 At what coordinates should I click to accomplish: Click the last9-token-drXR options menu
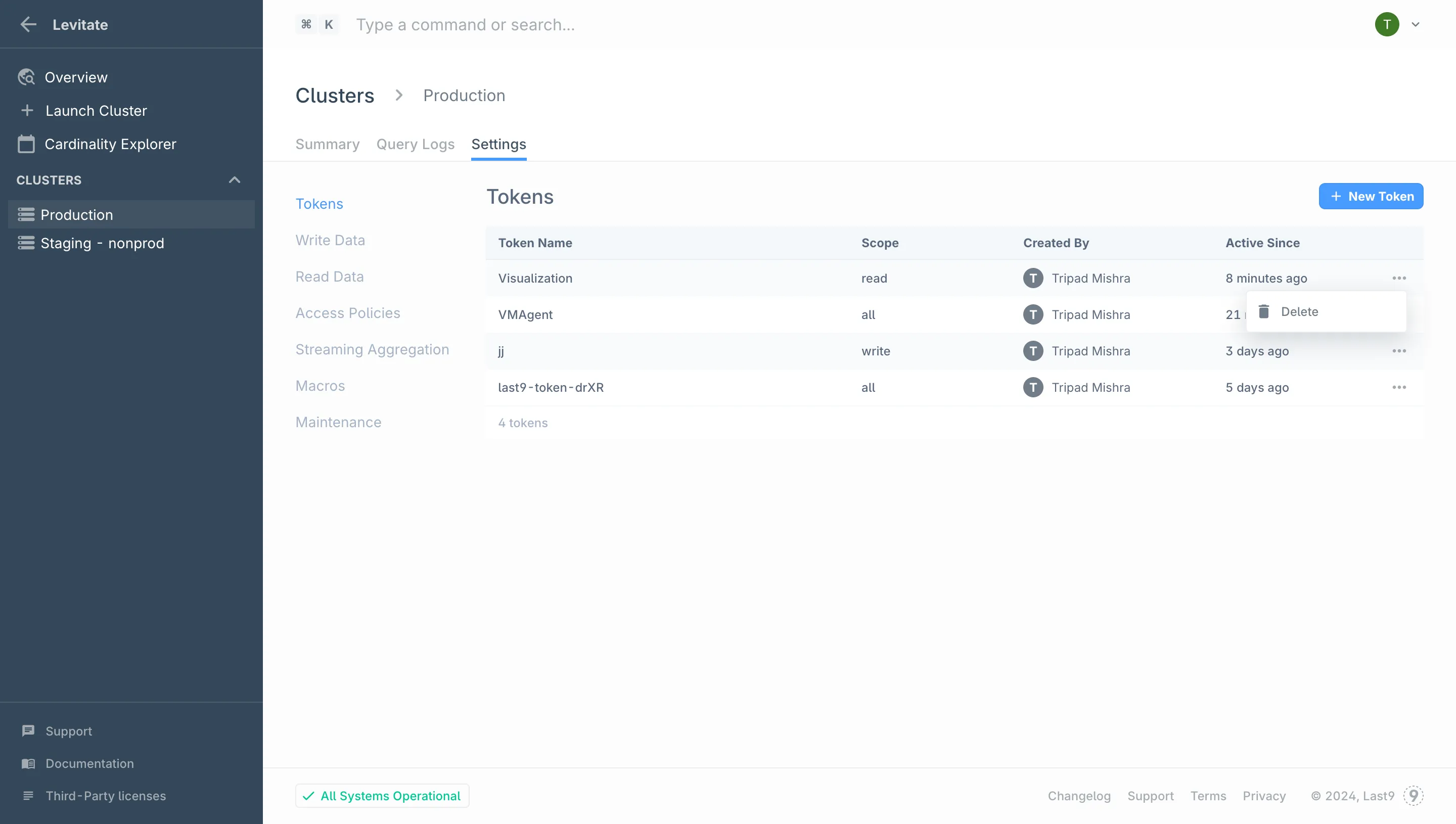[1399, 388]
